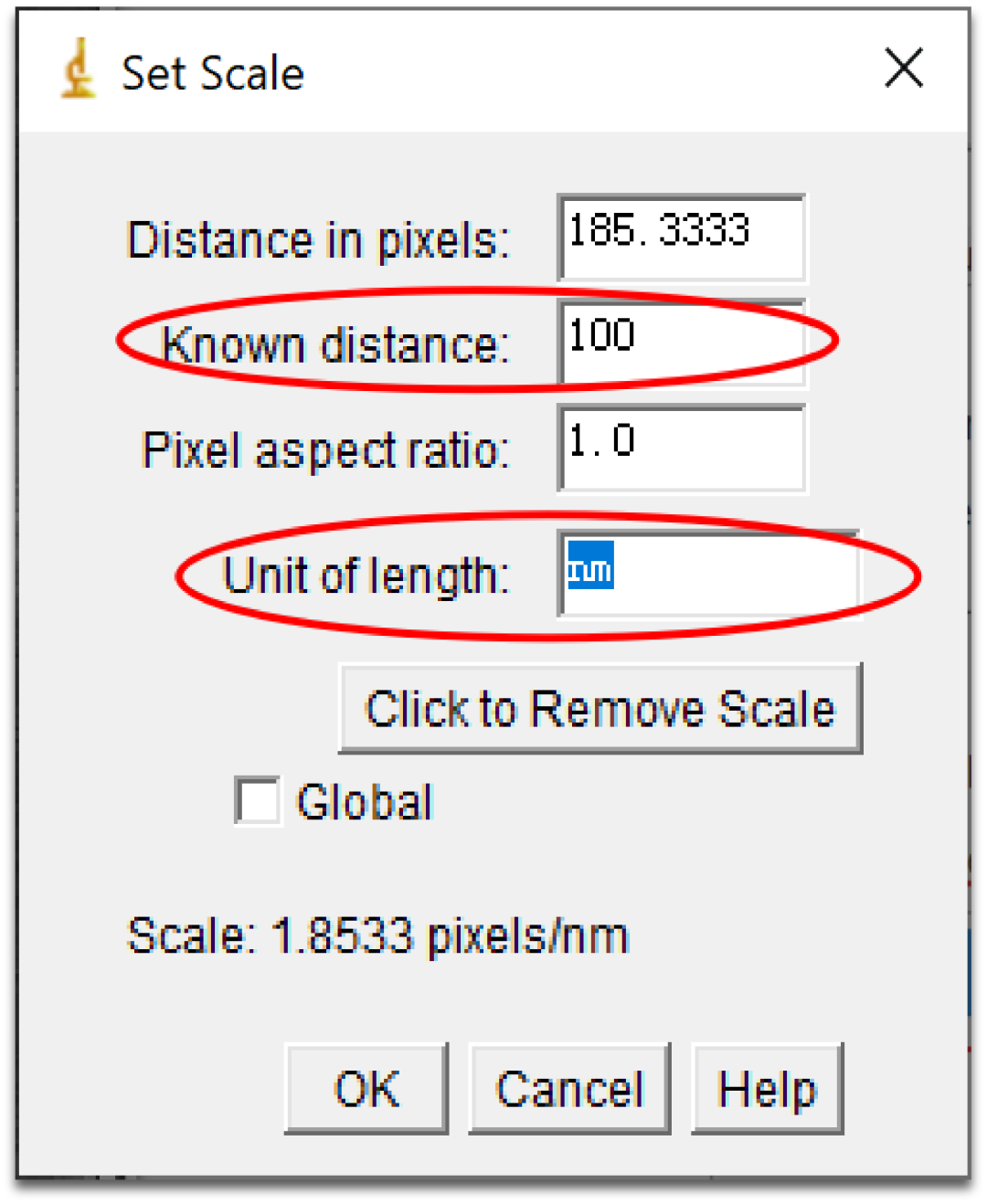This screenshot has height=1204, width=987.
Task: Click the Pixel aspect ratio field
Action: [681, 449]
